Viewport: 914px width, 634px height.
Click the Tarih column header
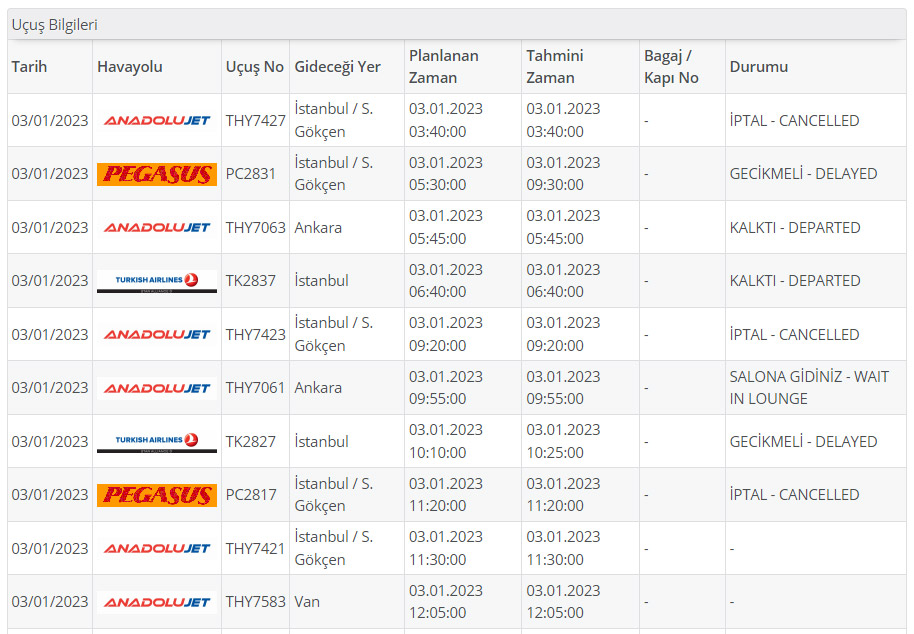(x=29, y=67)
